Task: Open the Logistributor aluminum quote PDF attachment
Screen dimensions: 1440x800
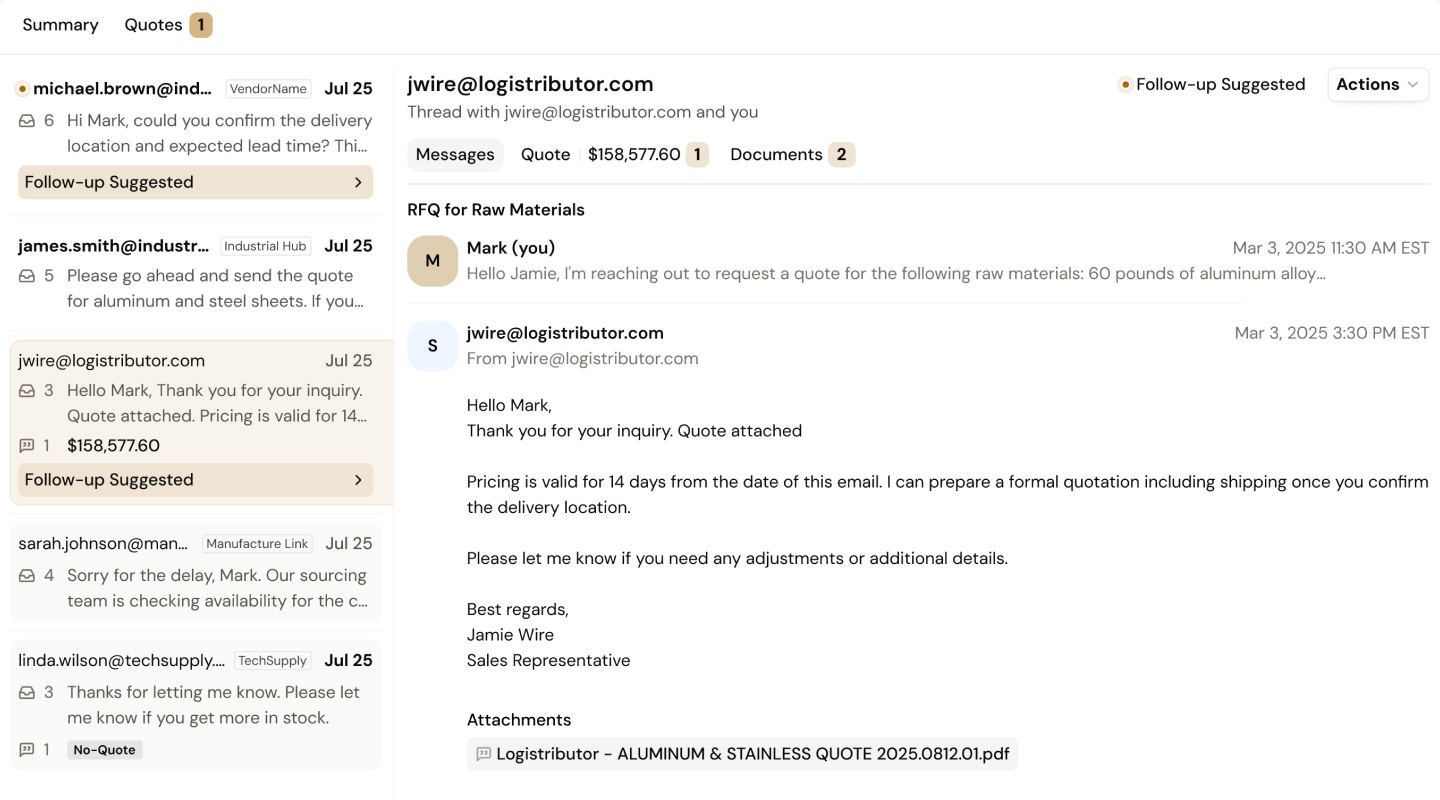Action: [x=752, y=754]
